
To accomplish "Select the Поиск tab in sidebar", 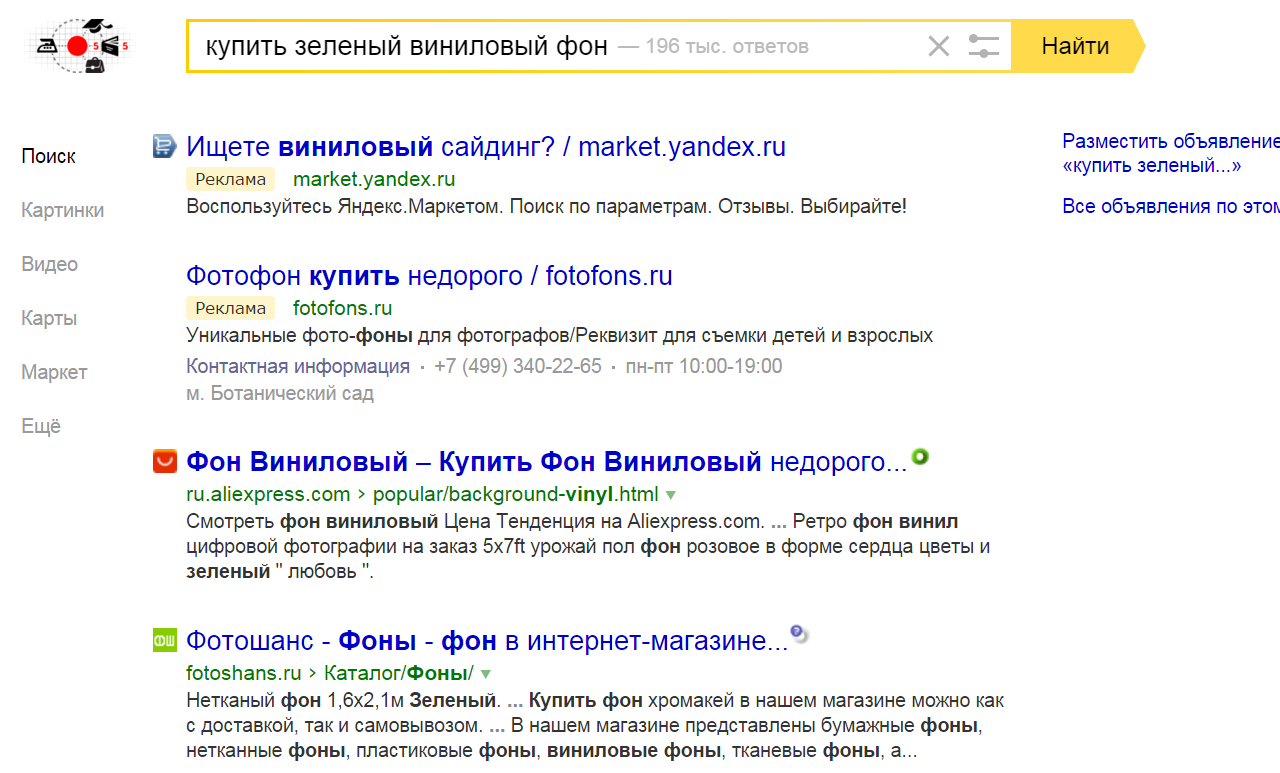I will [x=48, y=156].
